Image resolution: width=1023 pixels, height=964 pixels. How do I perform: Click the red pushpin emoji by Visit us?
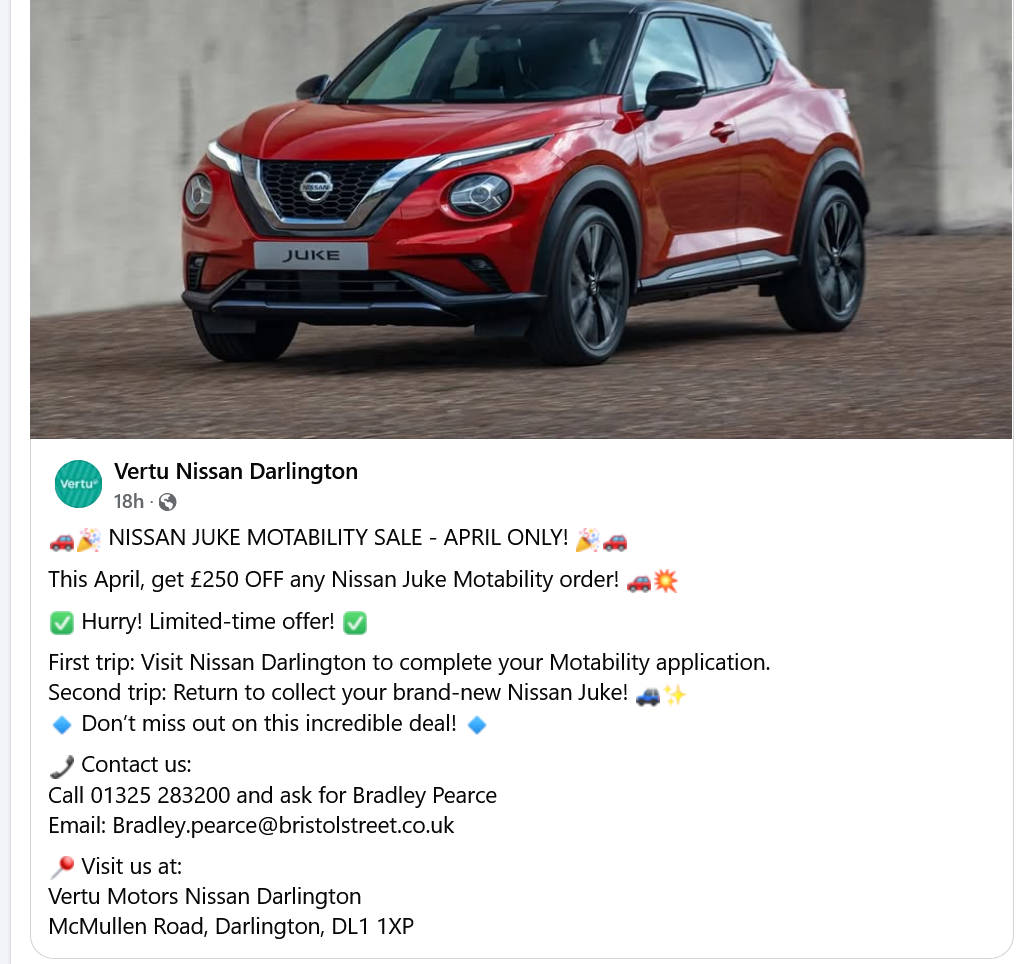pos(62,867)
